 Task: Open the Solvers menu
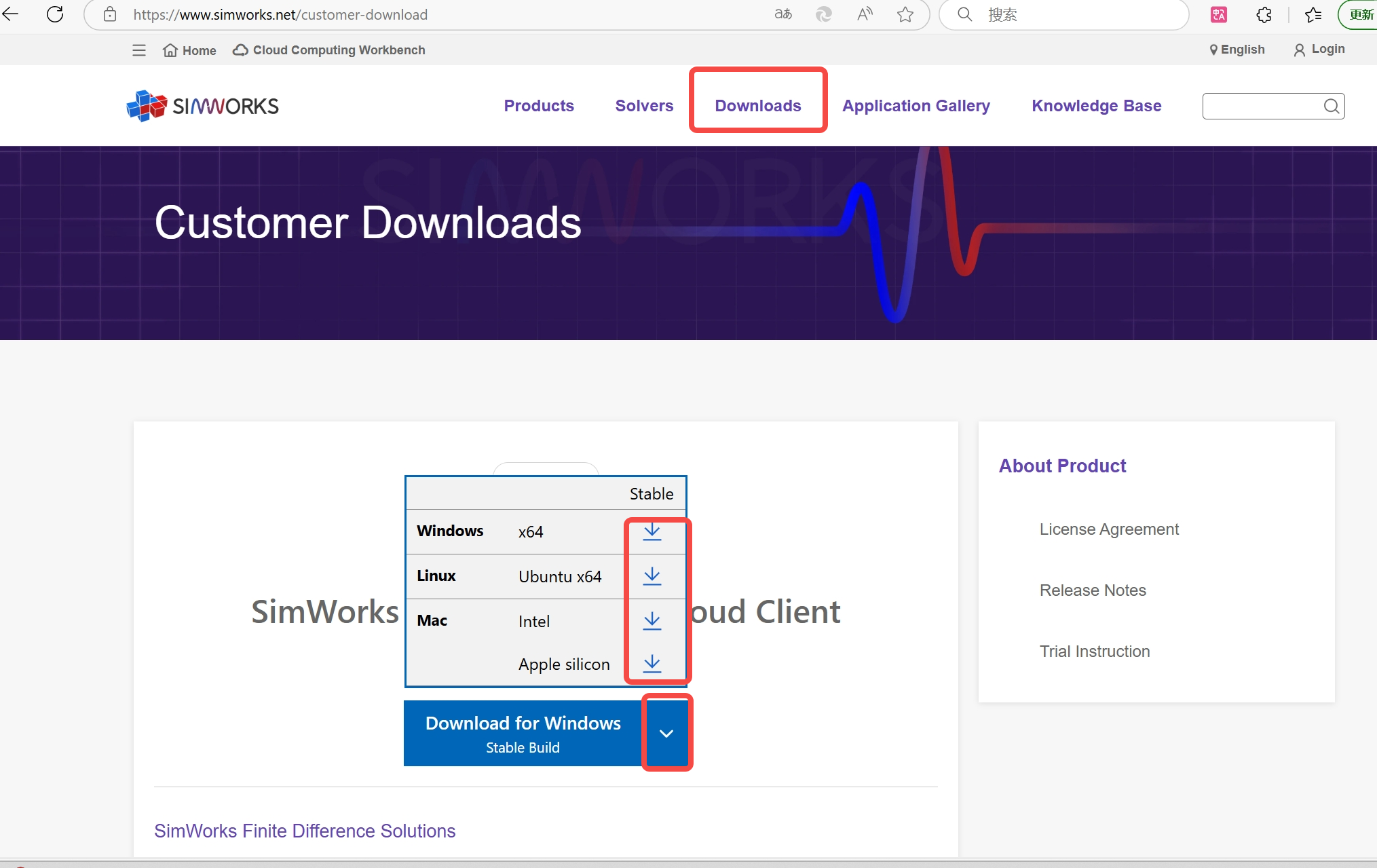point(644,106)
